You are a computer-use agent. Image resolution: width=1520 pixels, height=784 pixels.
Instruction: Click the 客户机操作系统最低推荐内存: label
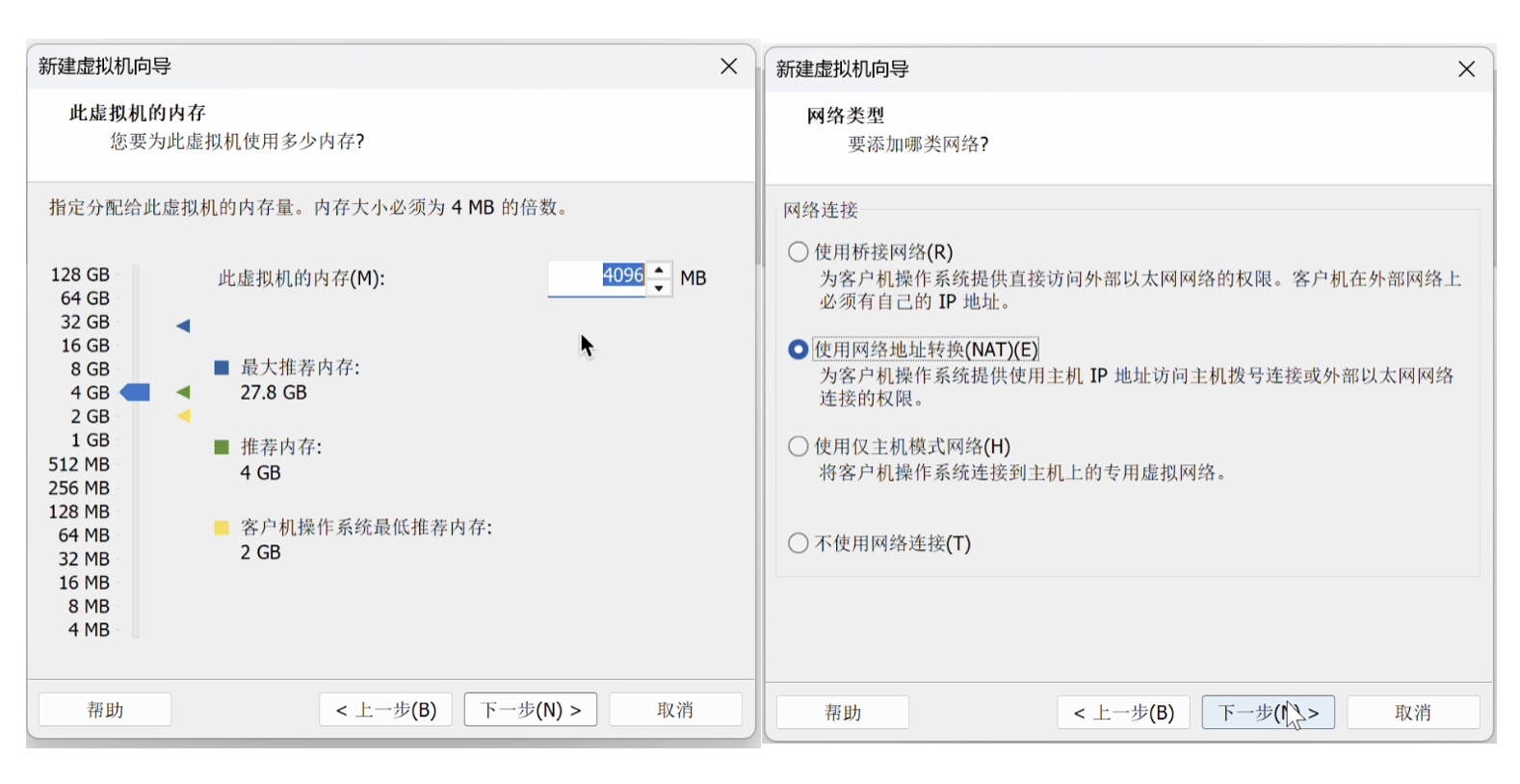point(366,527)
